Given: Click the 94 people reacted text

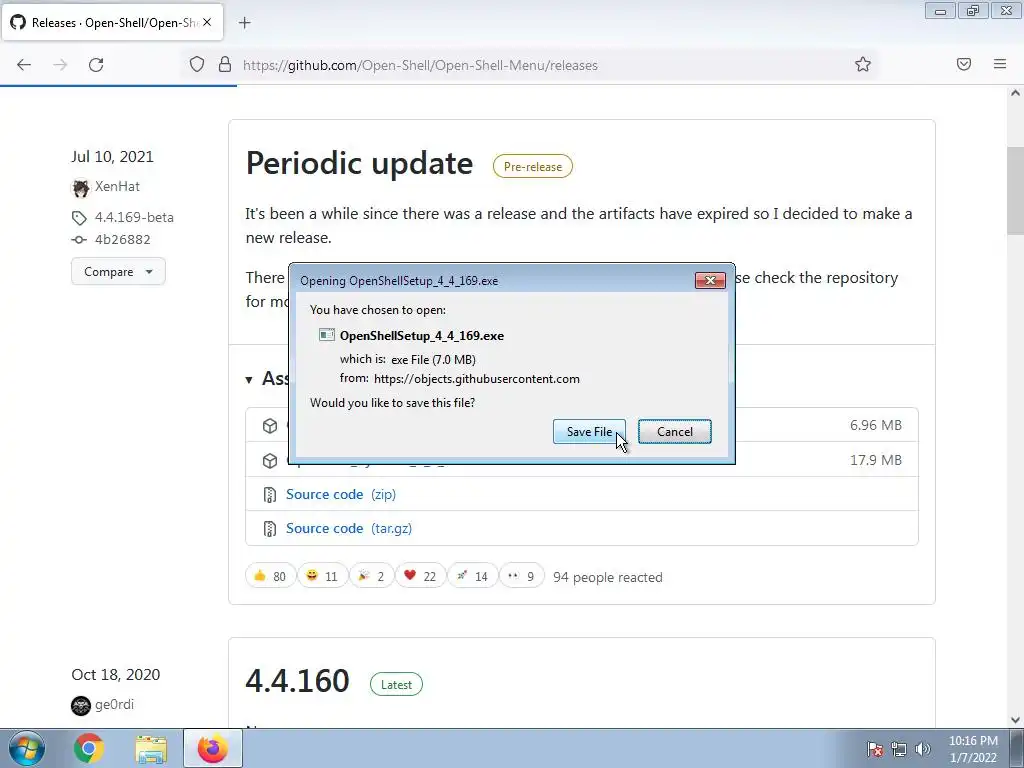Looking at the screenshot, I should coord(607,577).
